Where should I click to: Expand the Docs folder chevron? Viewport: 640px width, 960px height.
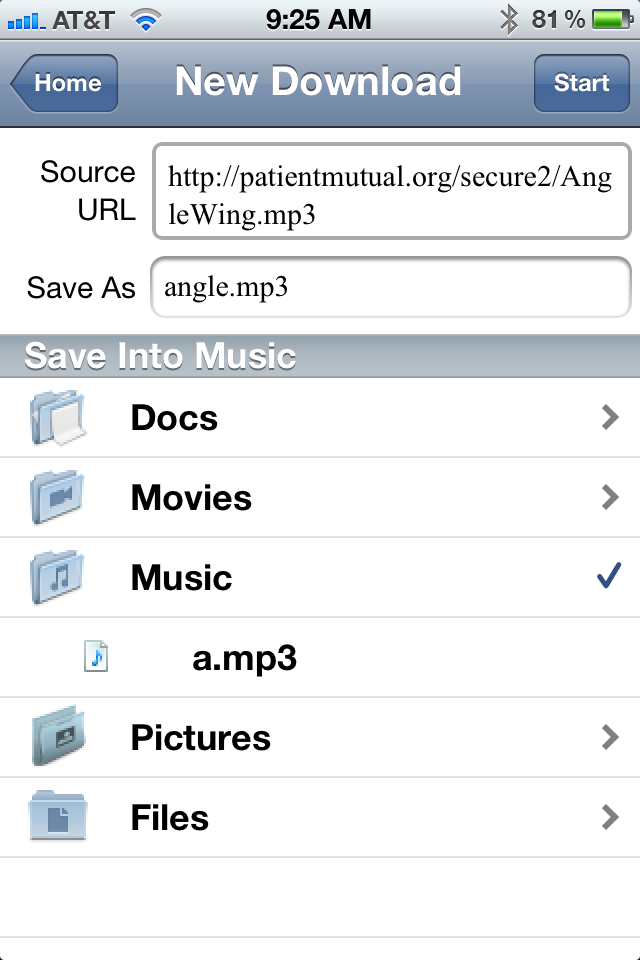pos(610,418)
